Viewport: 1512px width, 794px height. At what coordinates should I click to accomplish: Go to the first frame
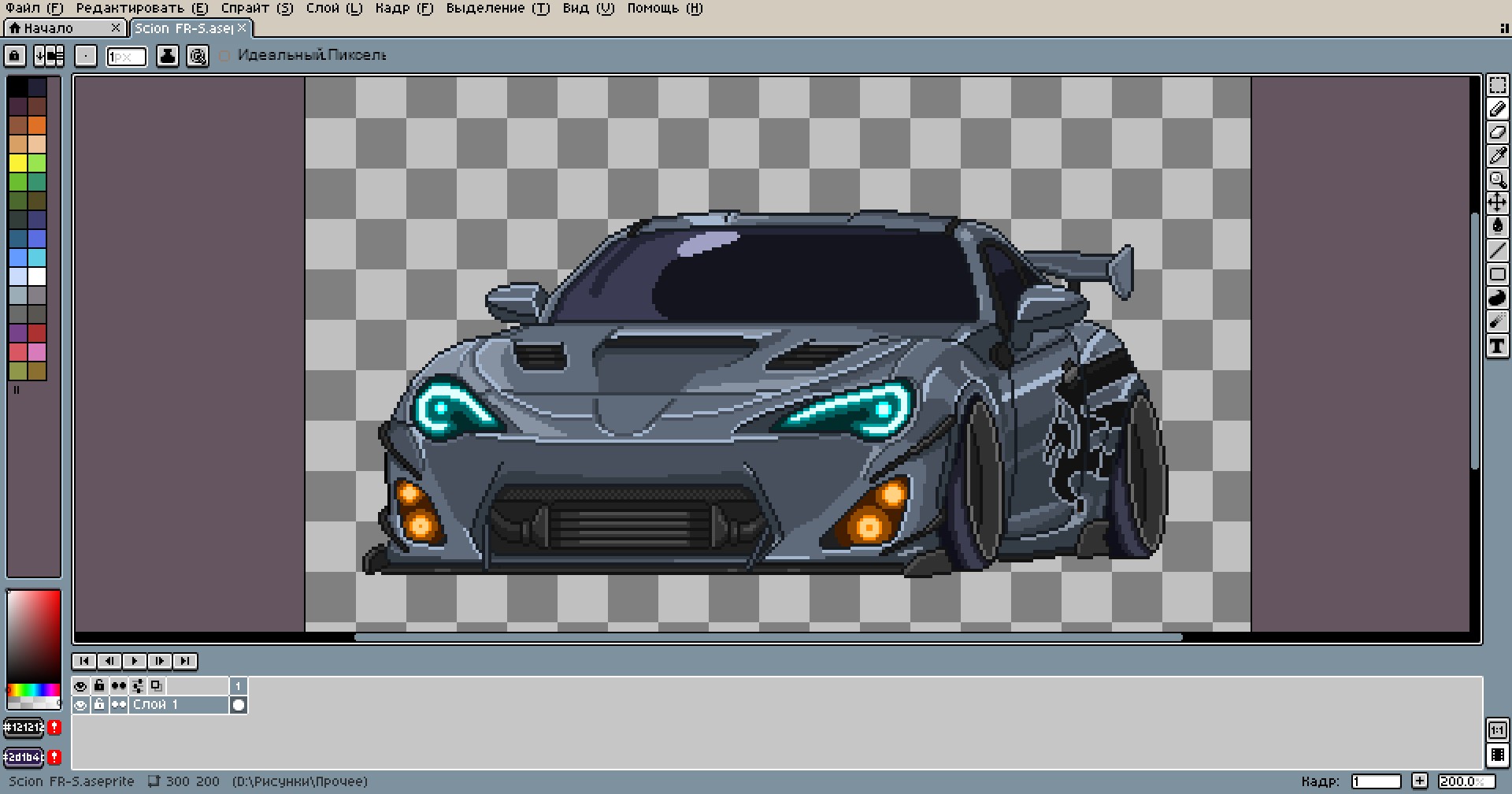[84, 662]
